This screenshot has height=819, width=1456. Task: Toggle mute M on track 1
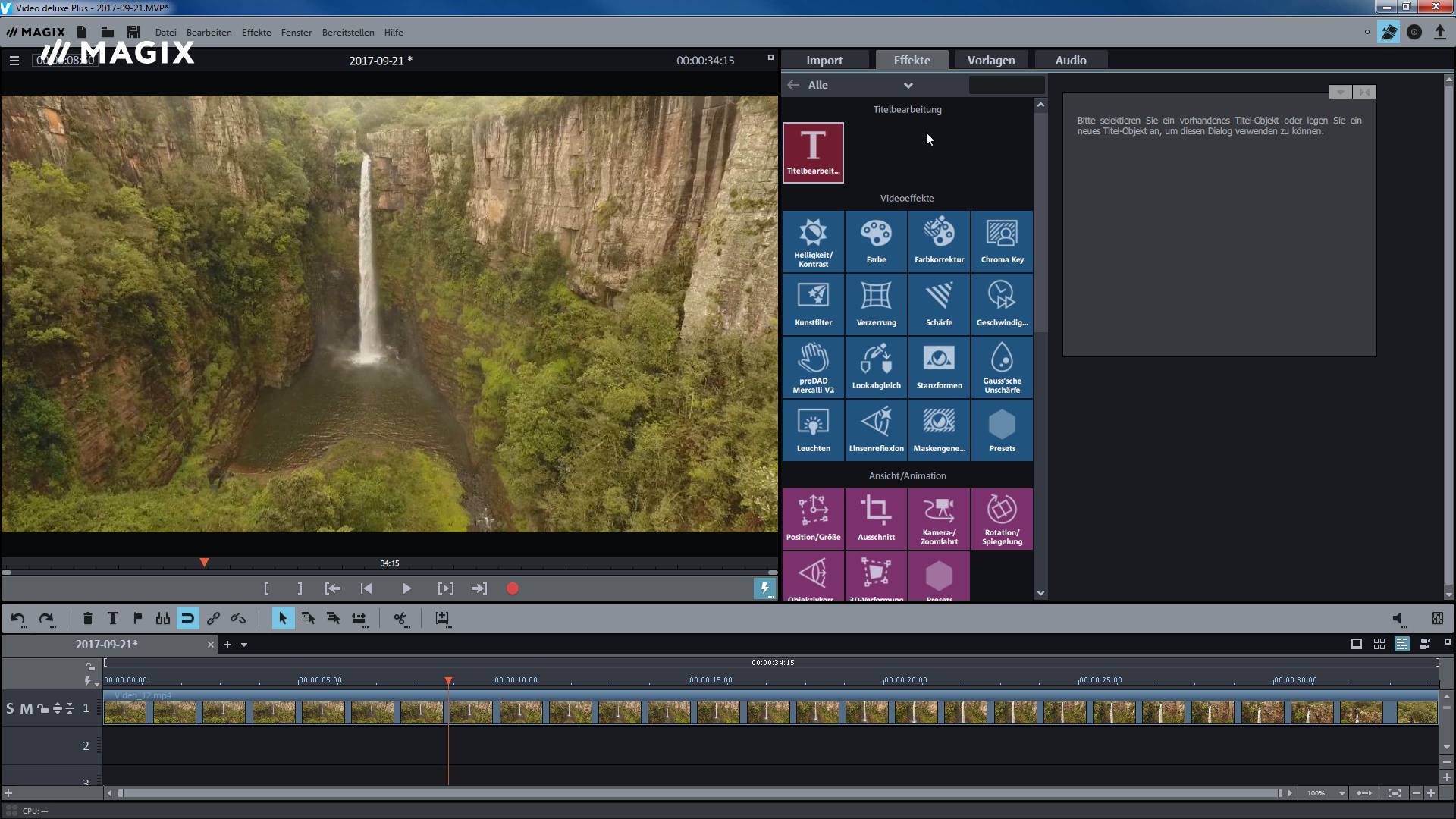(x=26, y=708)
